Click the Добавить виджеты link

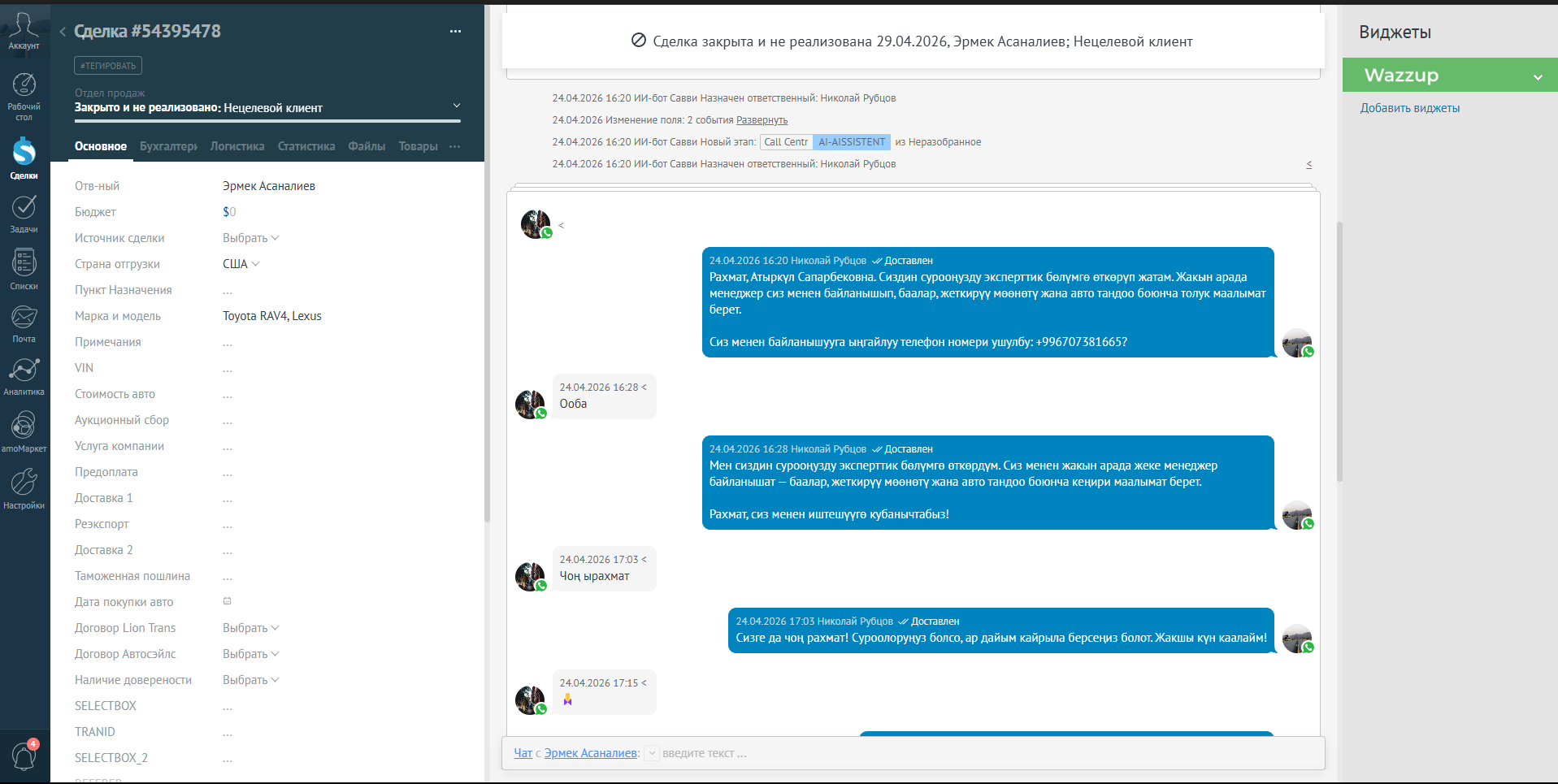1410,108
